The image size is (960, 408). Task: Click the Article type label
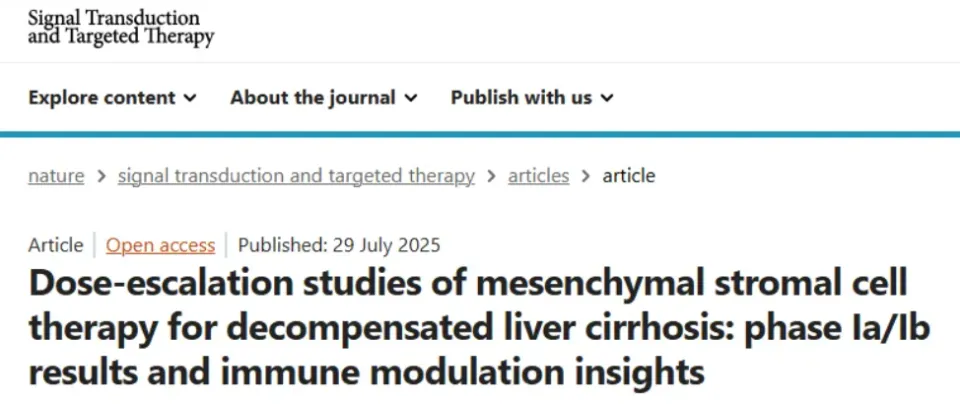[x=56, y=246]
